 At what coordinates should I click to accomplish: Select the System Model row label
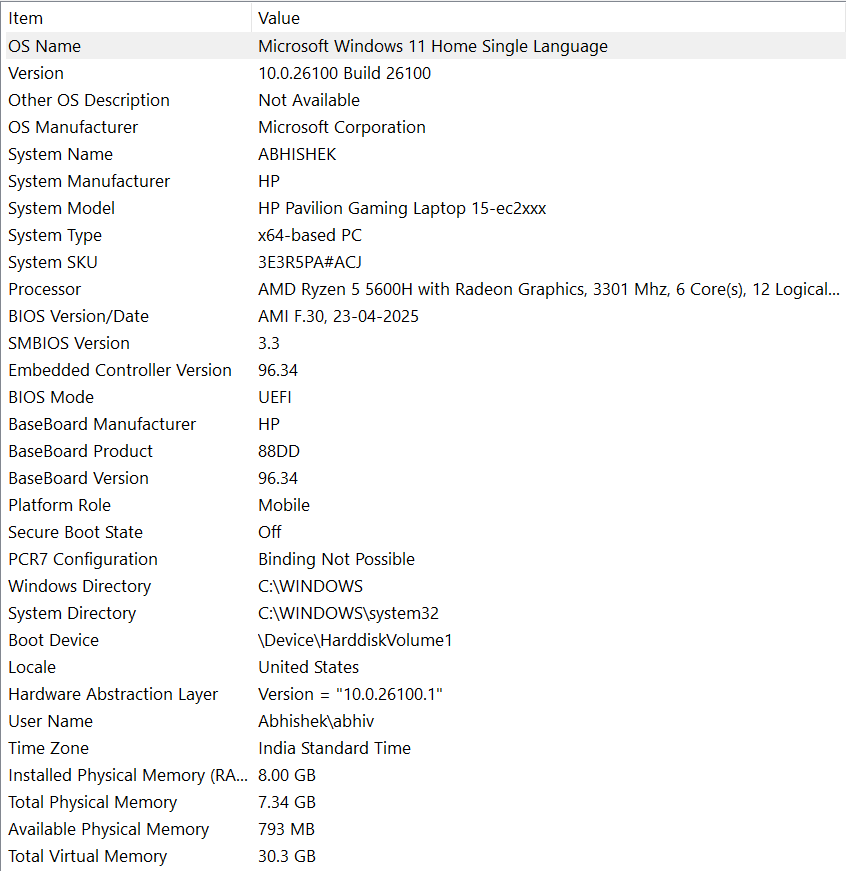[x=62, y=208]
